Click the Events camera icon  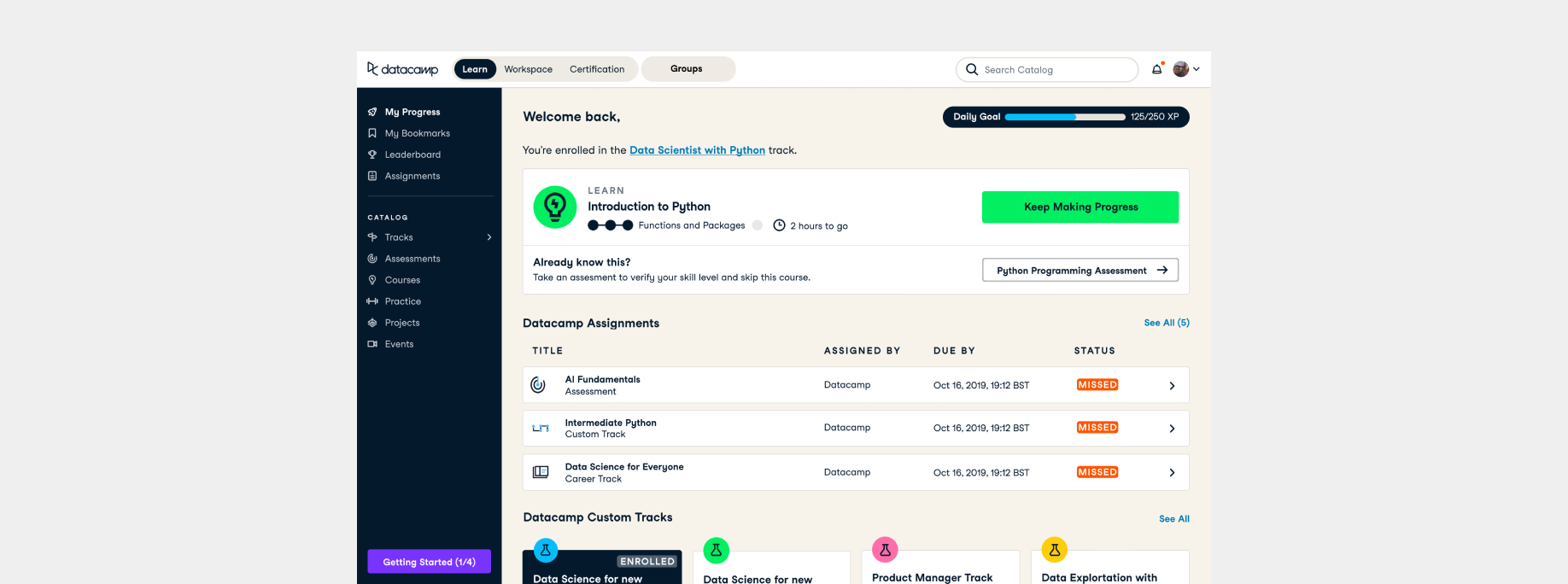tap(372, 344)
